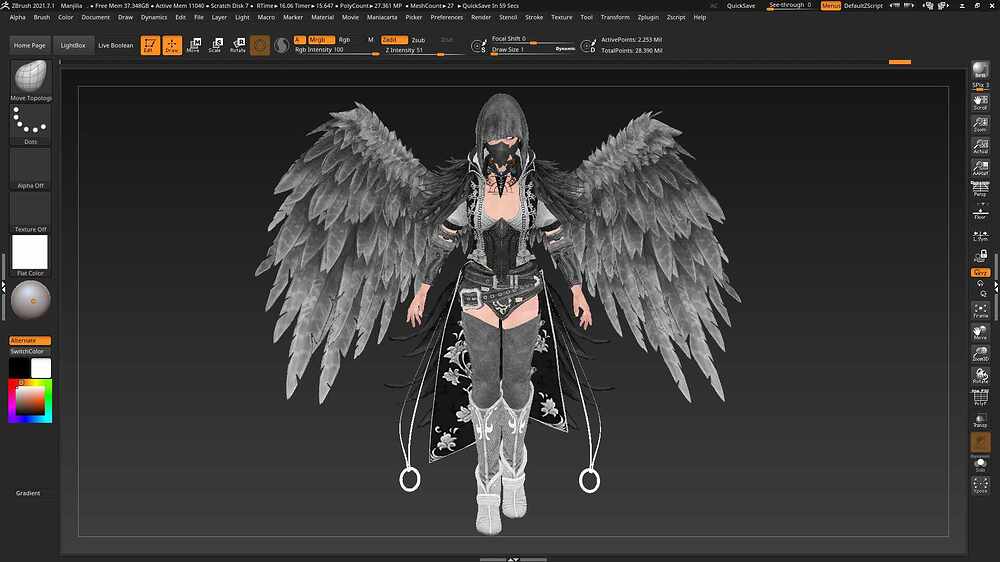
Task: Click the gray material sphere below Flat Color
Action: tap(30, 300)
